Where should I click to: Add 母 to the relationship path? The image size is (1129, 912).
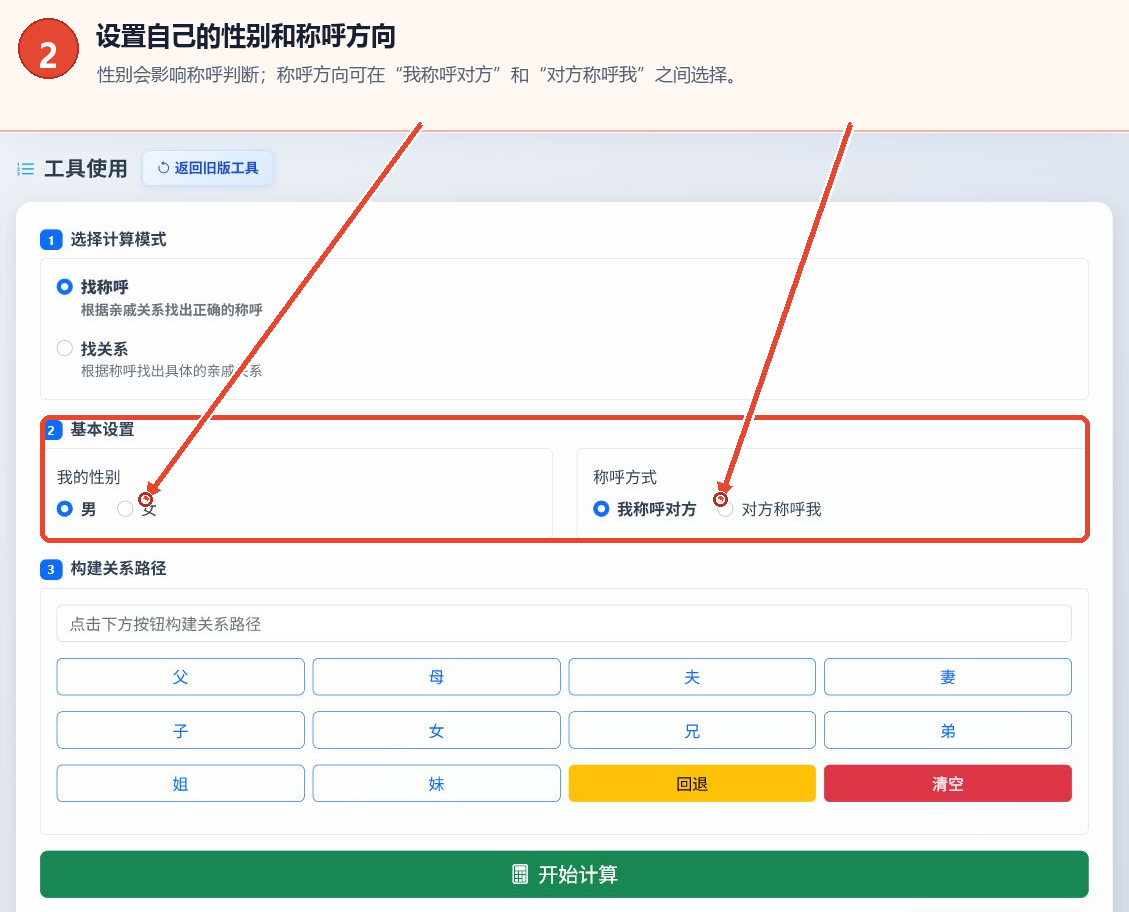(436, 677)
